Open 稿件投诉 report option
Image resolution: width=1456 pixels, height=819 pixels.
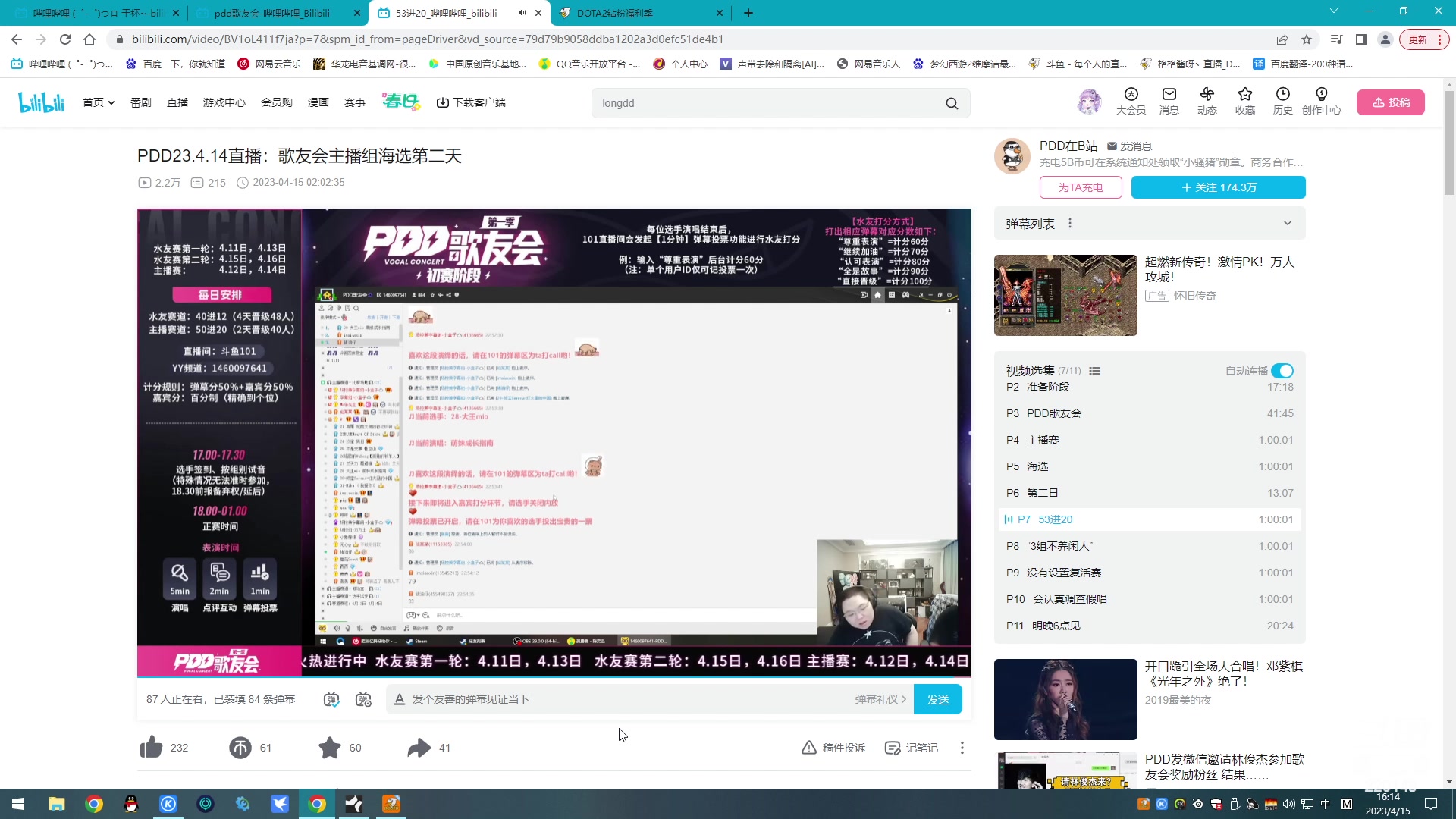pyautogui.click(x=833, y=748)
